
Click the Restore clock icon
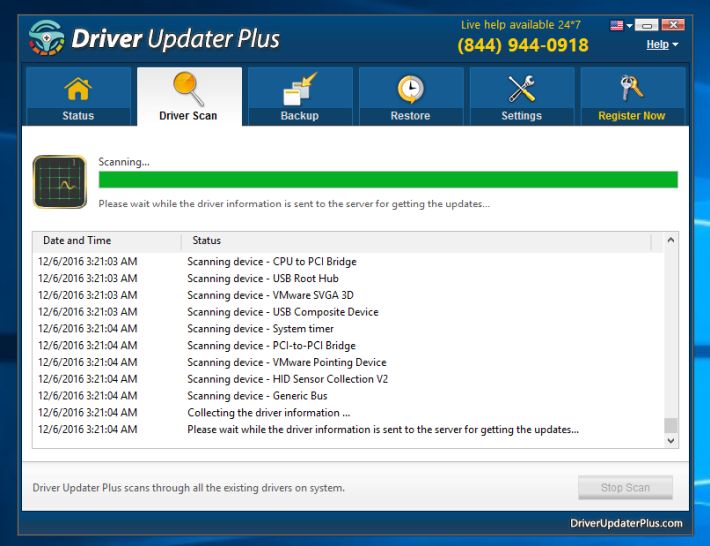pyautogui.click(x=410, y=89)
